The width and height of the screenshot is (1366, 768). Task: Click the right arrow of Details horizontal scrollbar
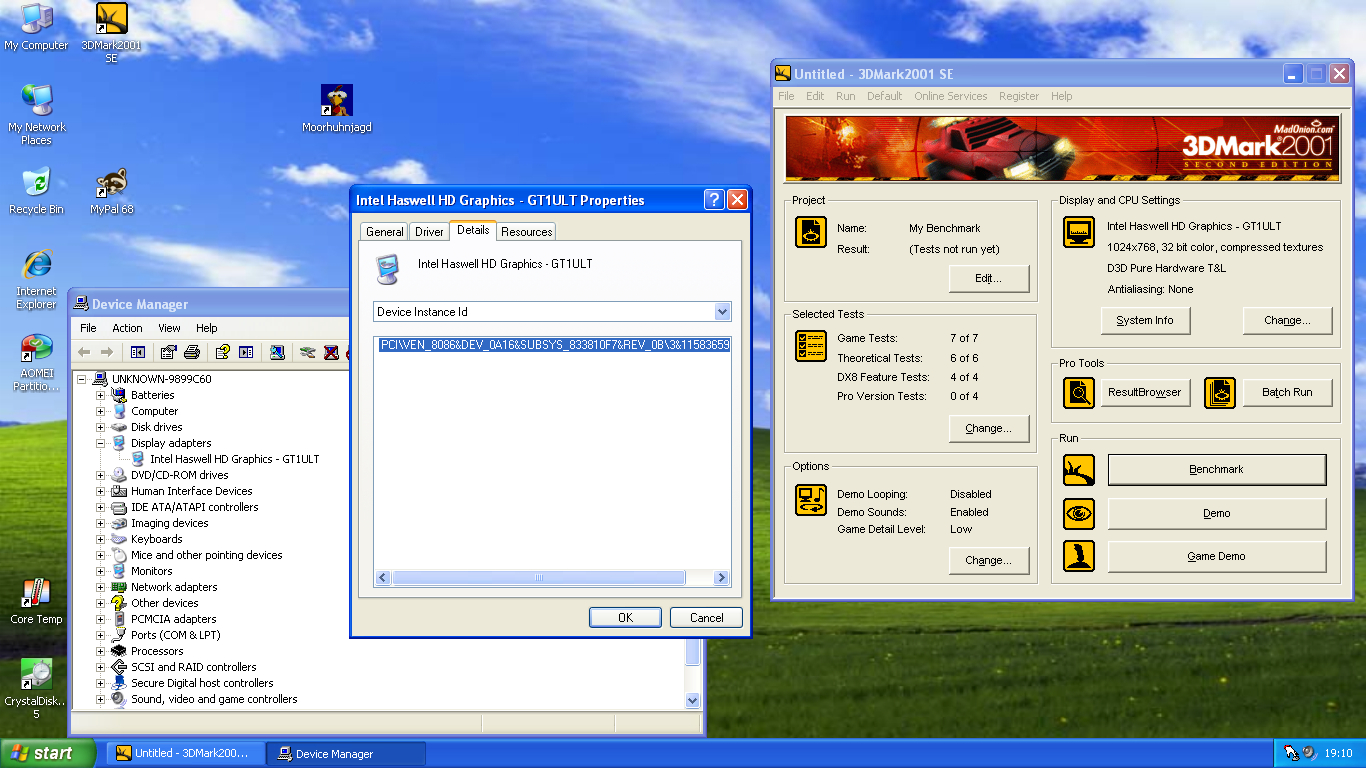point(721,578)
